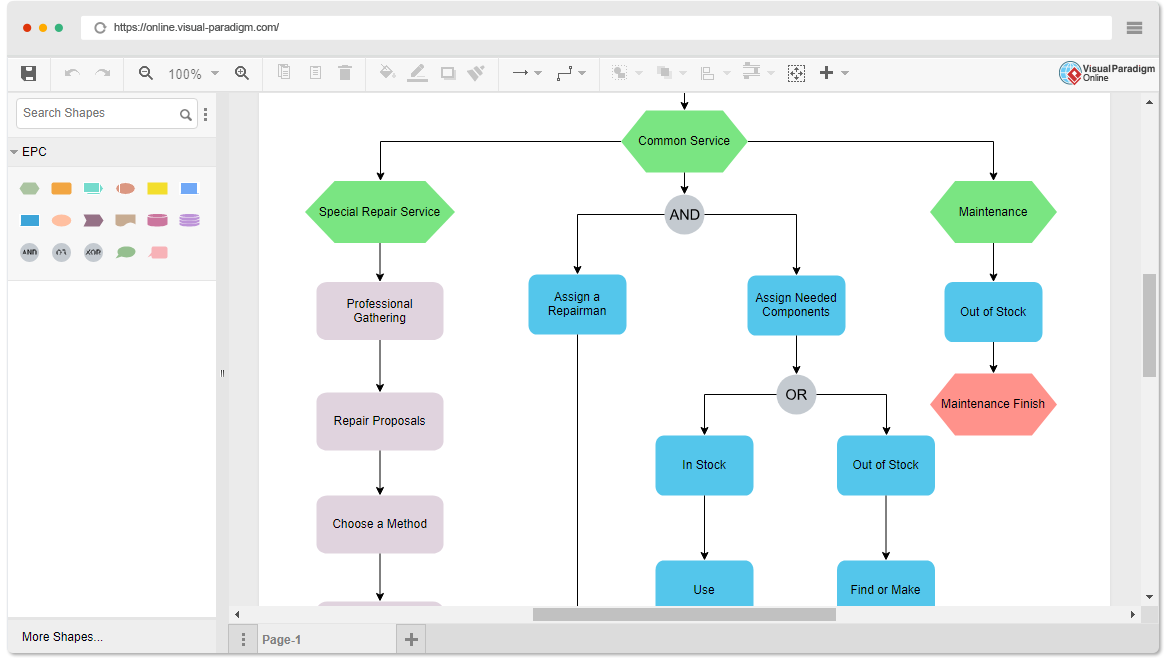Click the browser address bar URL
This screenshot has height=665, width=1170.
196,28
